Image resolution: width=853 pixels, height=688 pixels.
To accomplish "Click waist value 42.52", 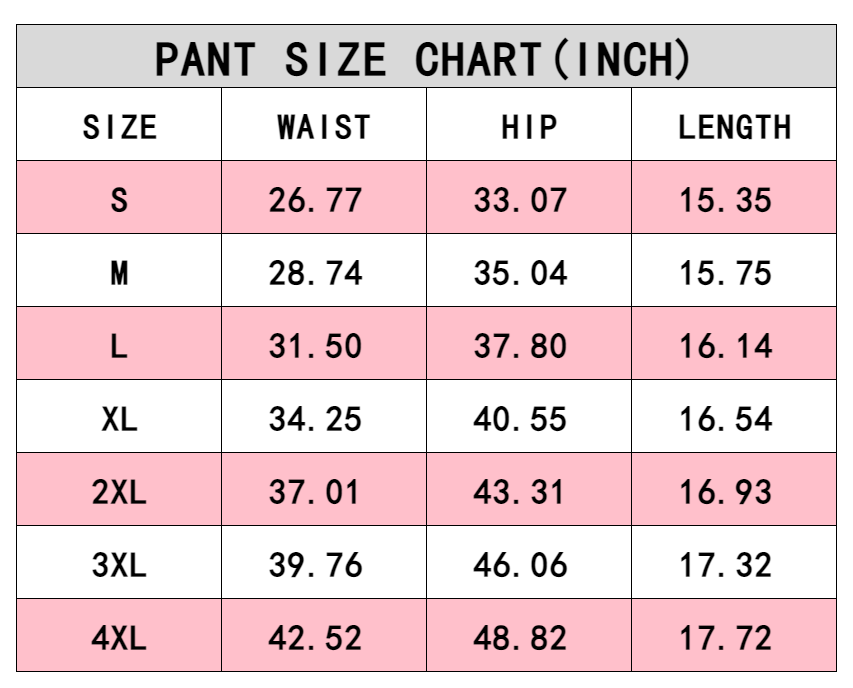I will [315, 638].
